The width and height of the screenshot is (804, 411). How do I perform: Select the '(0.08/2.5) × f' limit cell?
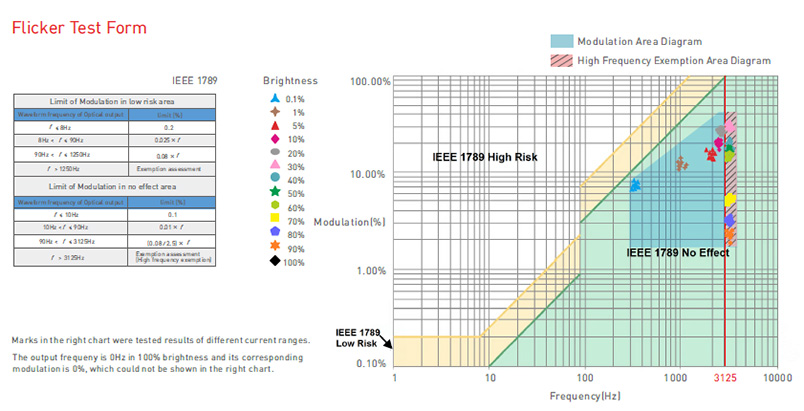click(x=171, y=242)
